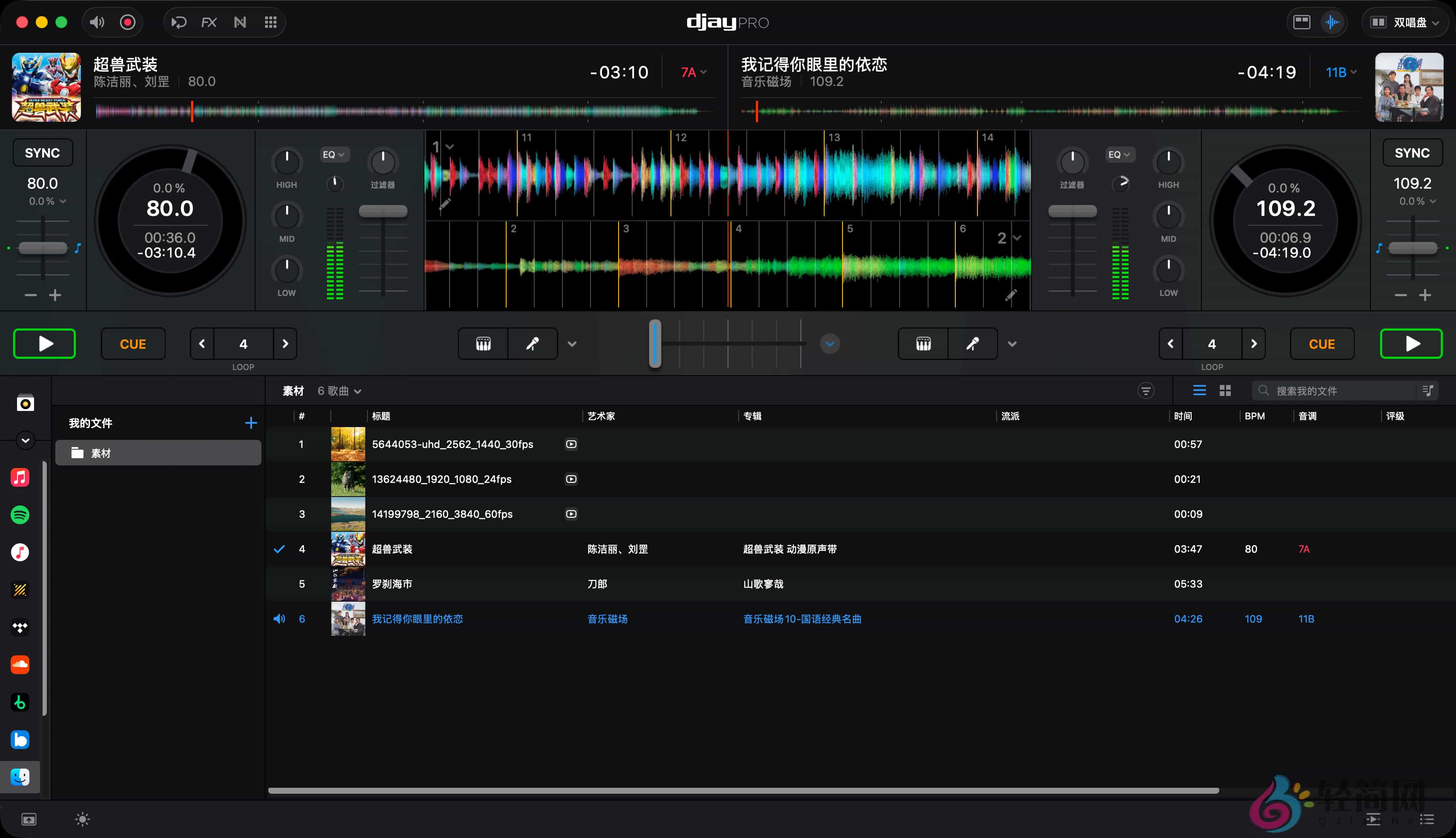Click the crossfader handle
Screen dimensions: 1456x838
click(x=655, y=344)
